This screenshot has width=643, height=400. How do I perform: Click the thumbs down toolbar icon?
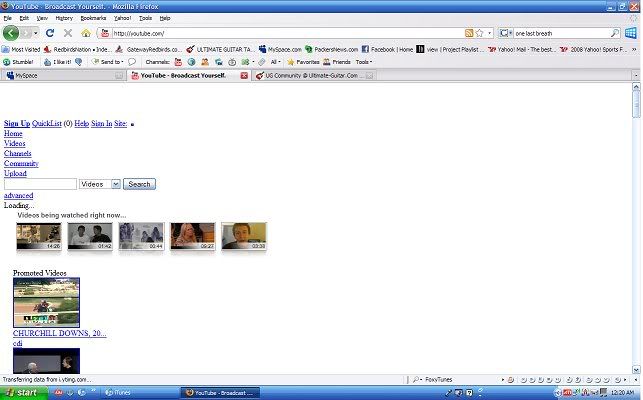[78, 62]
